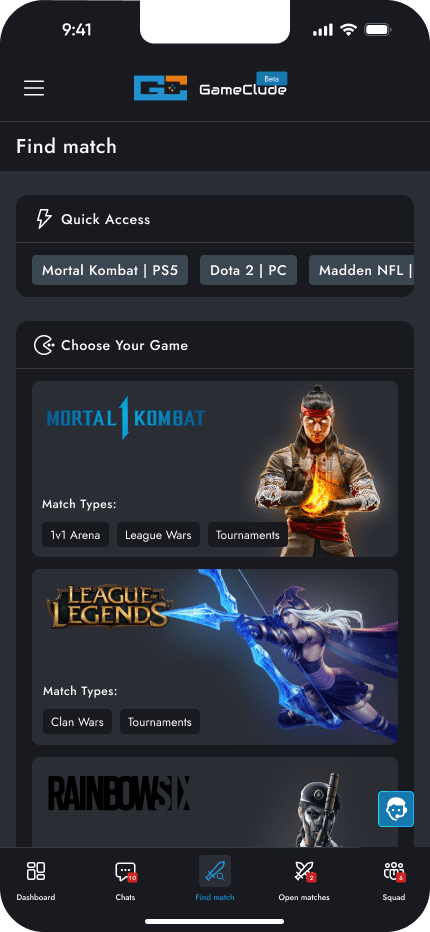Select League of Legends Tournaments type
Image resolution: width=430 pixels, height=932 pixels.
(x=160, y=722)
